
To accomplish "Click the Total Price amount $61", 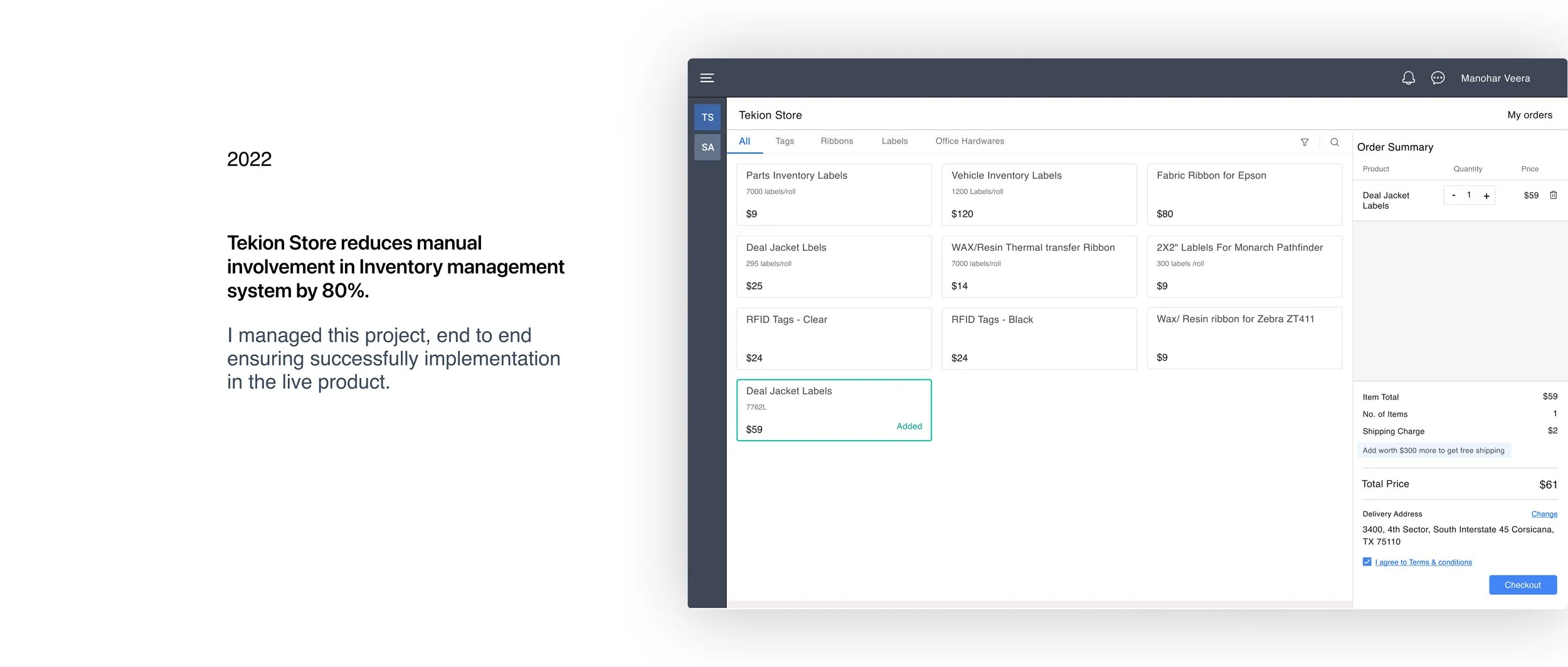I will point(1548,485).
